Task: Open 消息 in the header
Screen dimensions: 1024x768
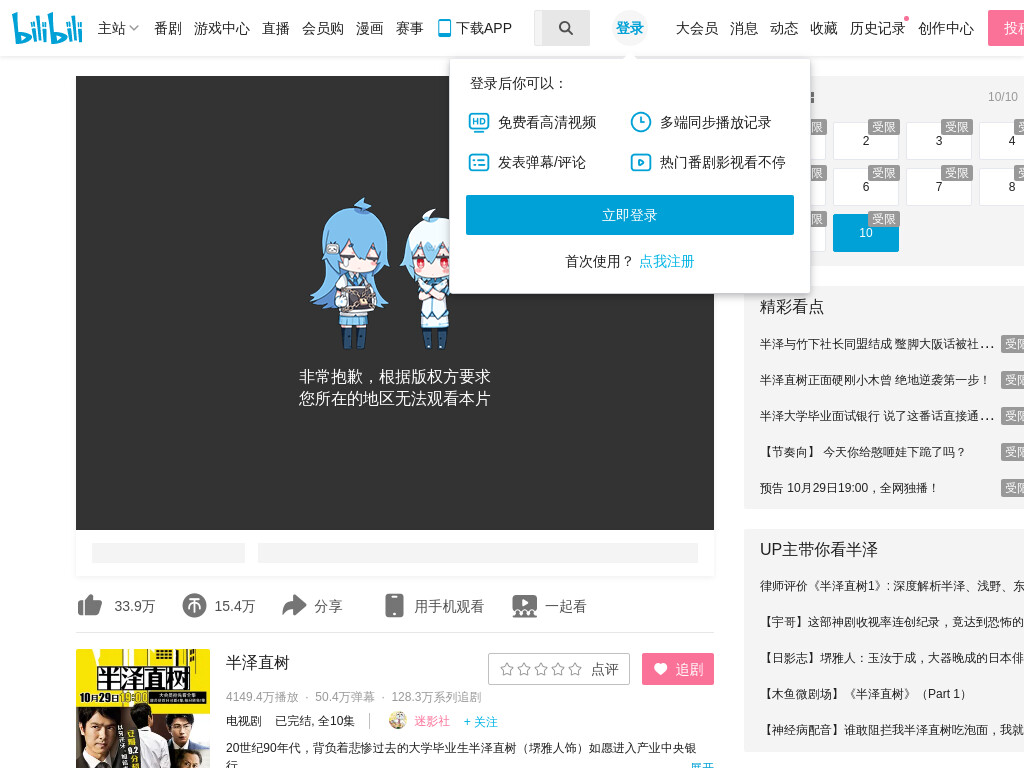Action: pyautogui.click(x=744, y=28)
